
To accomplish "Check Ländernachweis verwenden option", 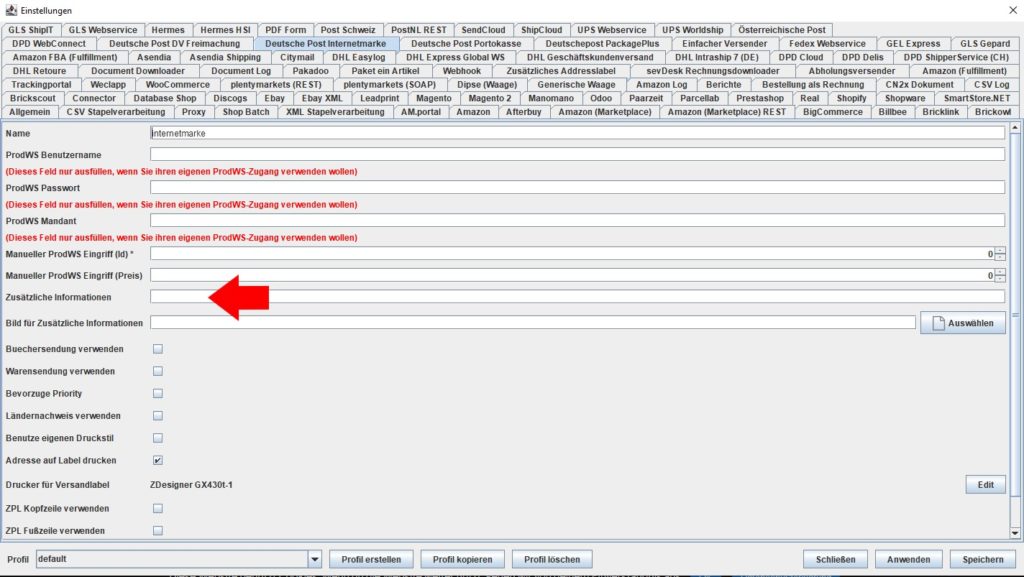I will tap(158, 416).
